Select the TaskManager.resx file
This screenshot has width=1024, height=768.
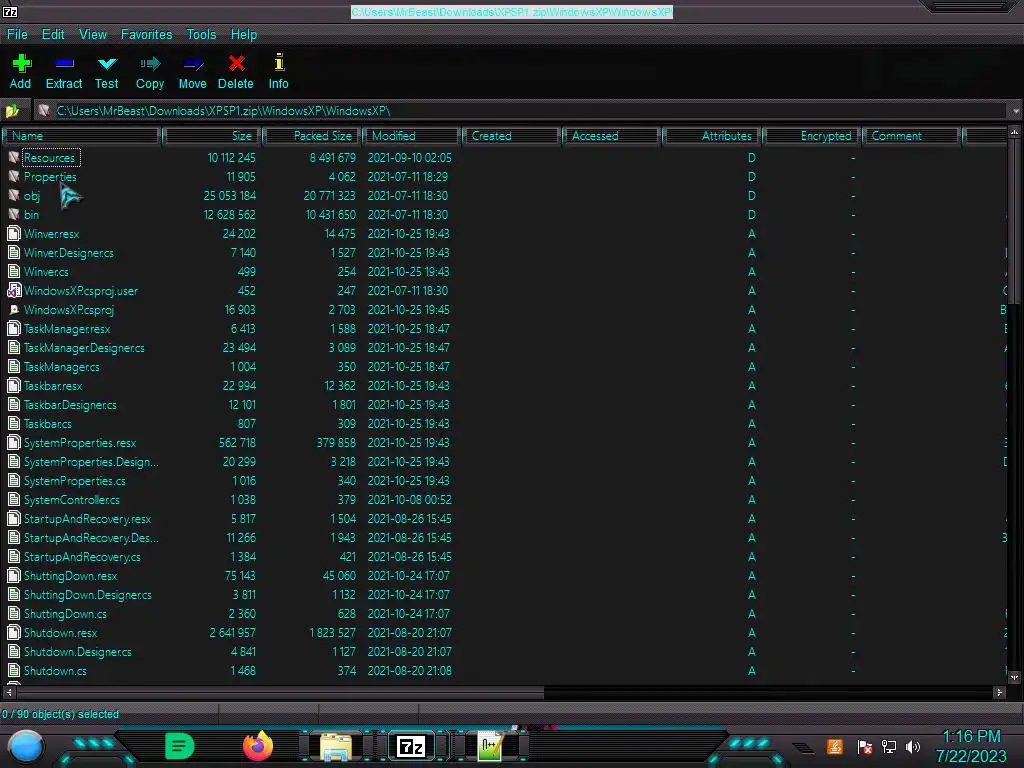click(x=67, y=328)
